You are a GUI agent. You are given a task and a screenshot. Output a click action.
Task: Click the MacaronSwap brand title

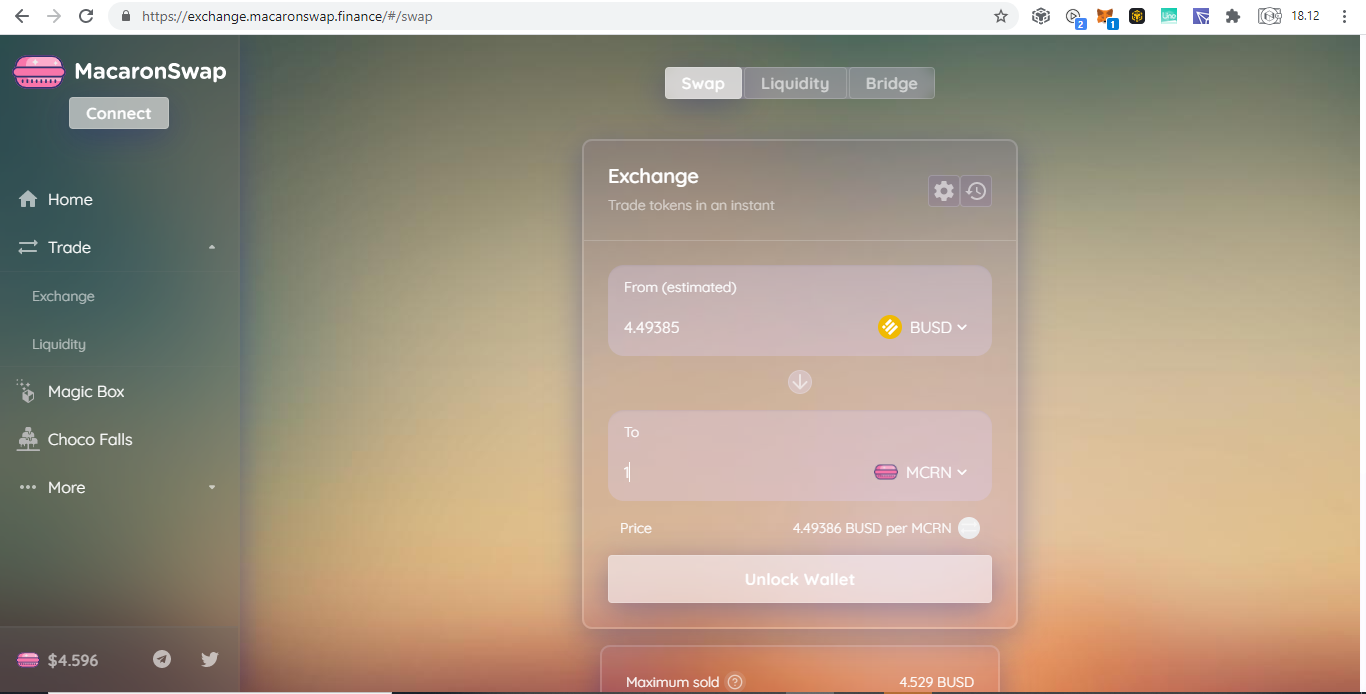click(x=150, y=72)
